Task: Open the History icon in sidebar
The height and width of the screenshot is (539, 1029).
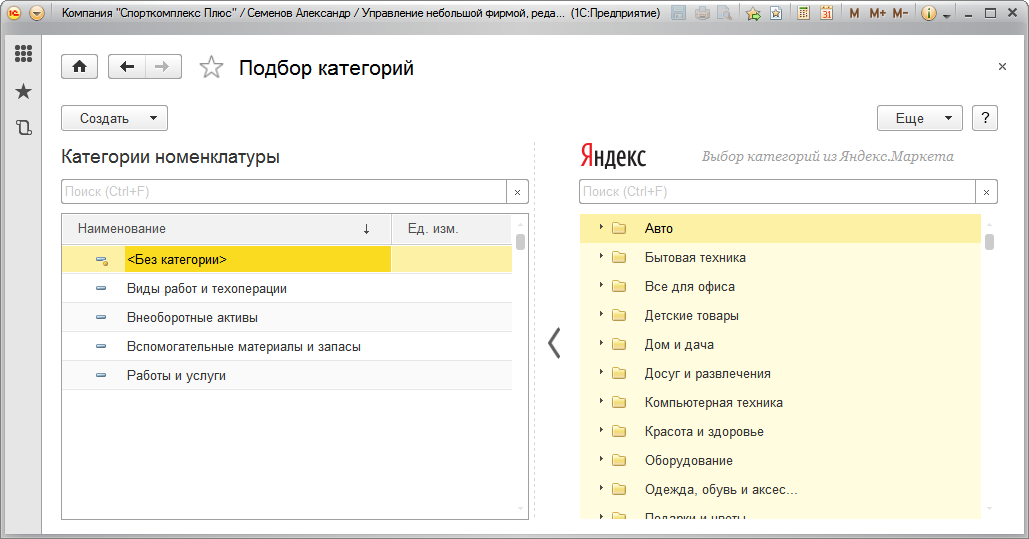Action: 23,128
